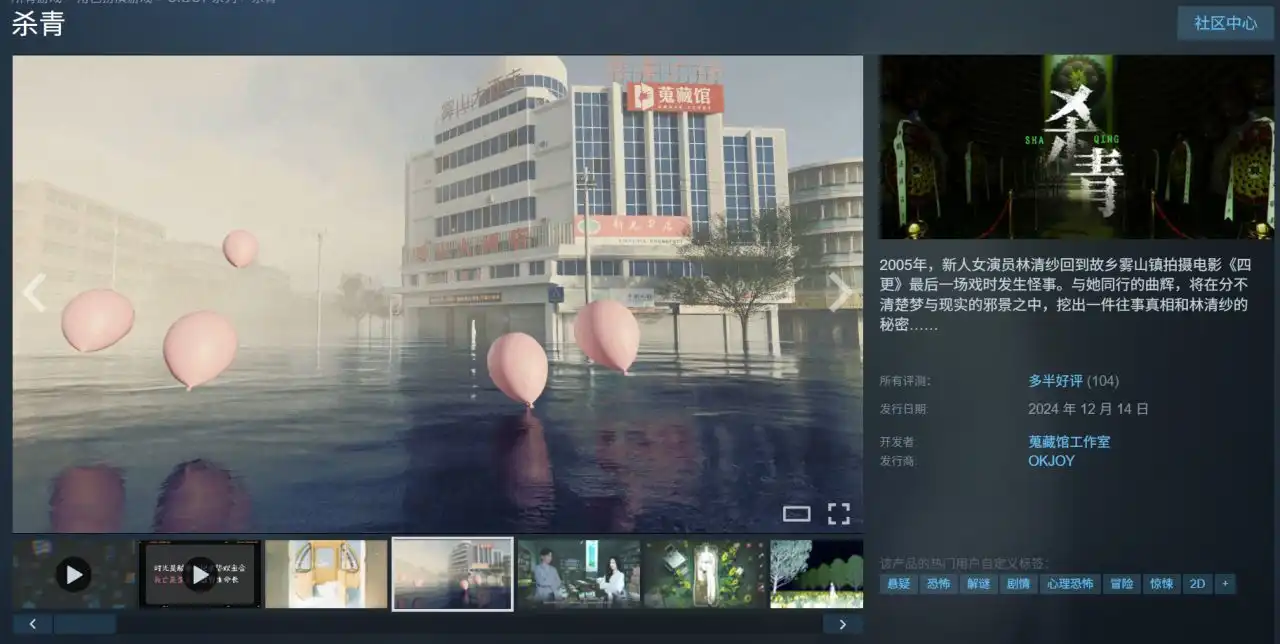The width and height of the screenshot is (1280, 644).
Task: Go to previous screenshot with left arrow
Action: 34,293
